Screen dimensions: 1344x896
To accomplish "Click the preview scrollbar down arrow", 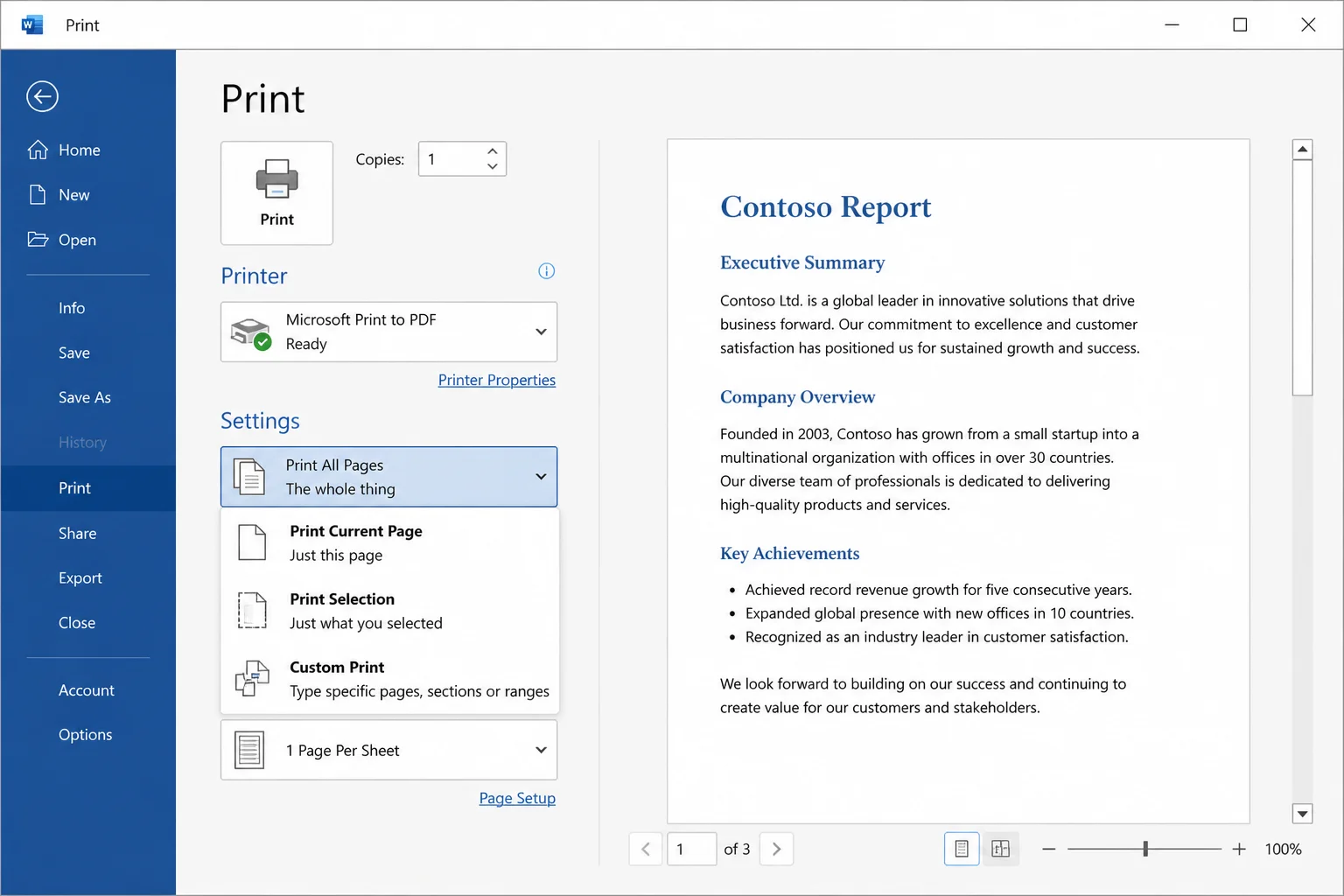I will [x=1303, y=814].
